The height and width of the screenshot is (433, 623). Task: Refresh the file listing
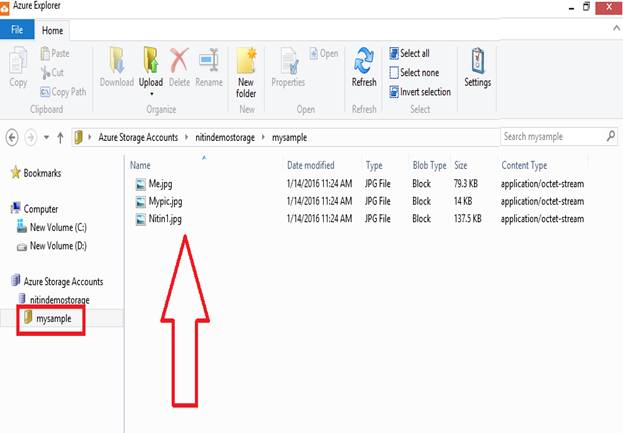(364, 67)
